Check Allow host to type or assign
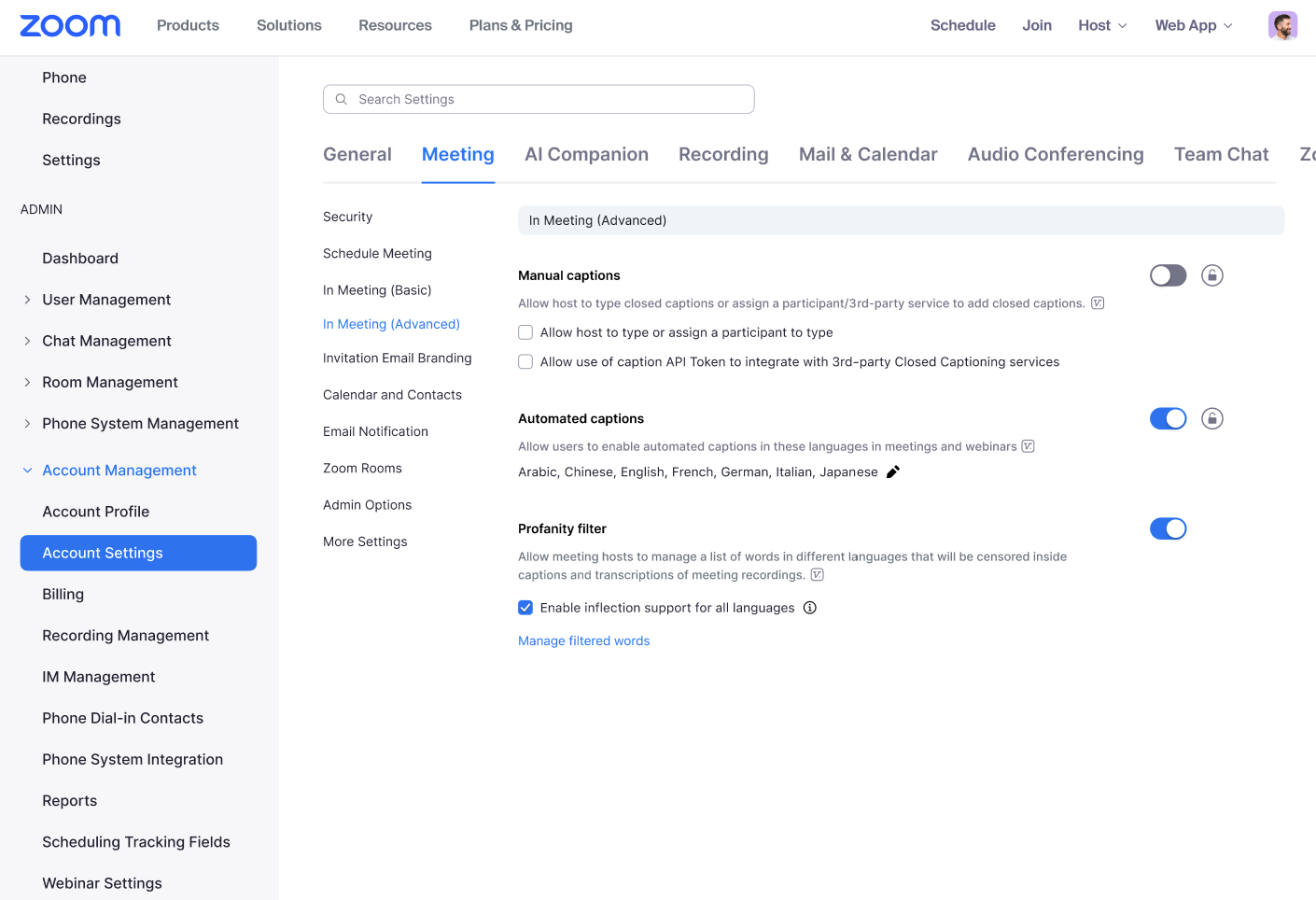Viewport: 1316px width, 900px height. (x=525, y=332)
